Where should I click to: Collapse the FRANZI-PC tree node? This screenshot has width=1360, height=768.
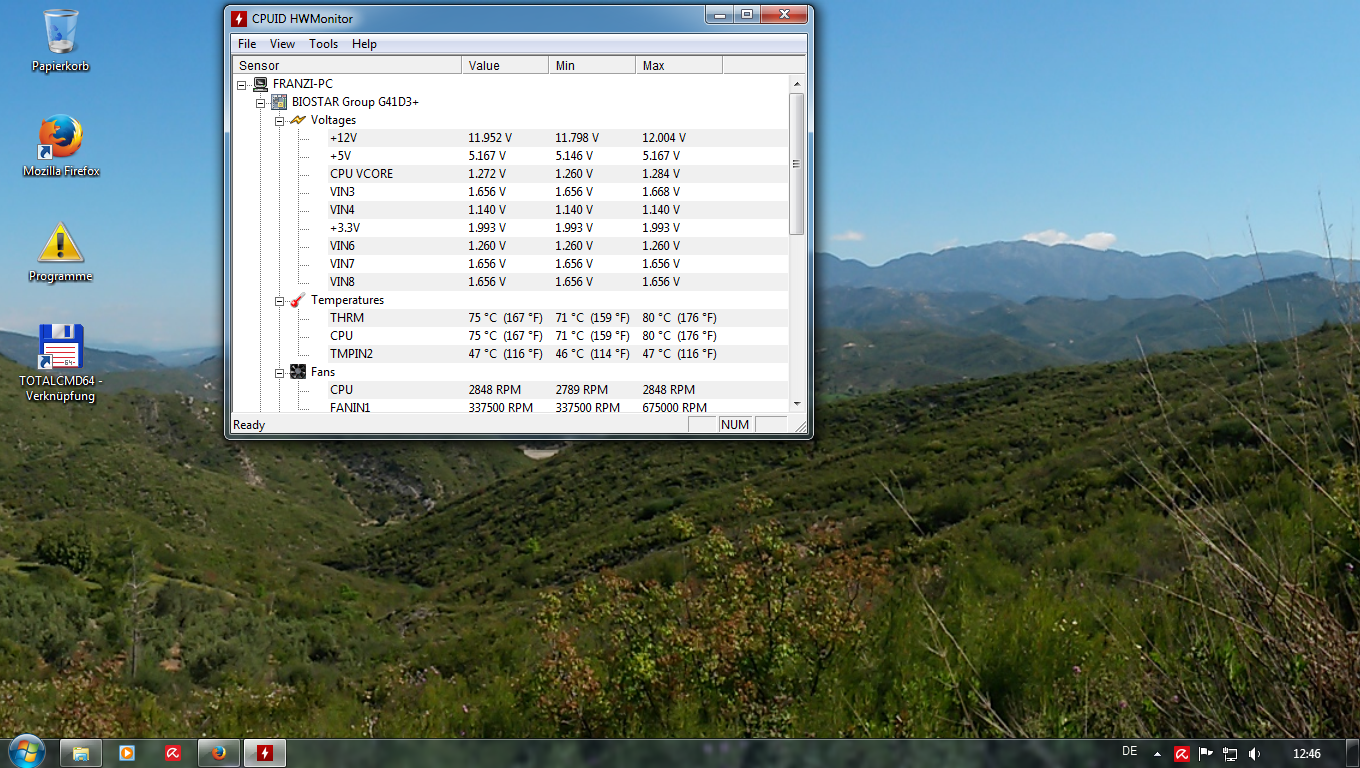(242, 85)
